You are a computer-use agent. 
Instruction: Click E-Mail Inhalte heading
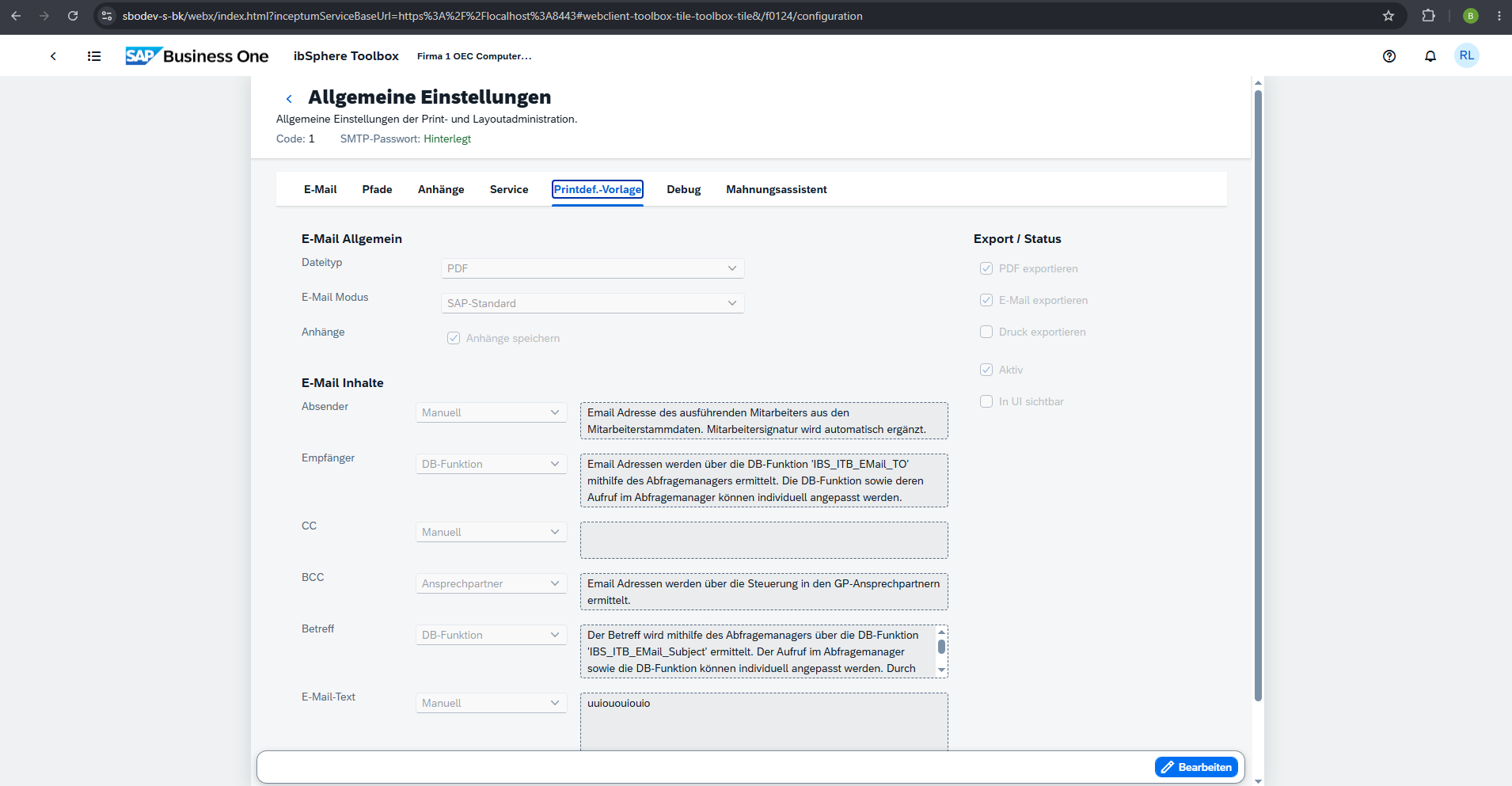pyautogui.click(x=343, y=383)
